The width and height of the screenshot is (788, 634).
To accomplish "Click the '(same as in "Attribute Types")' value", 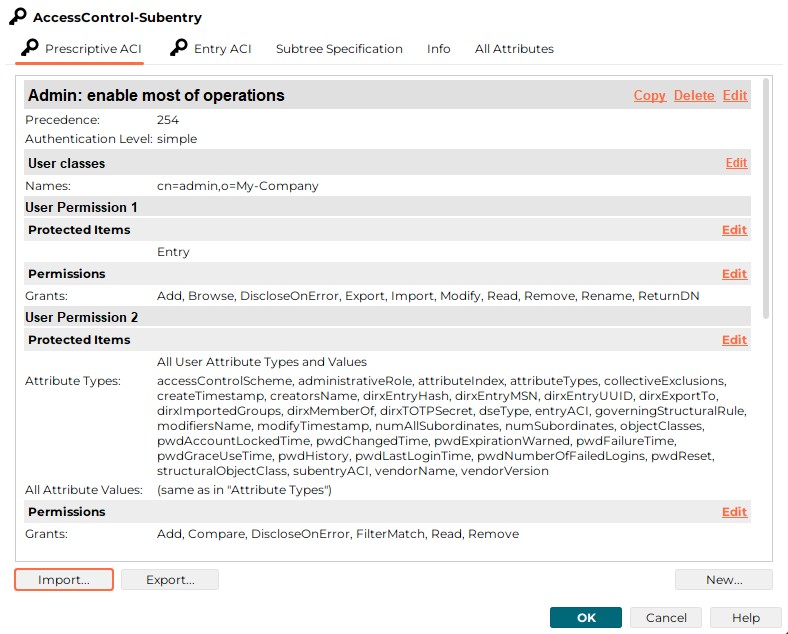I will [244, 490].
